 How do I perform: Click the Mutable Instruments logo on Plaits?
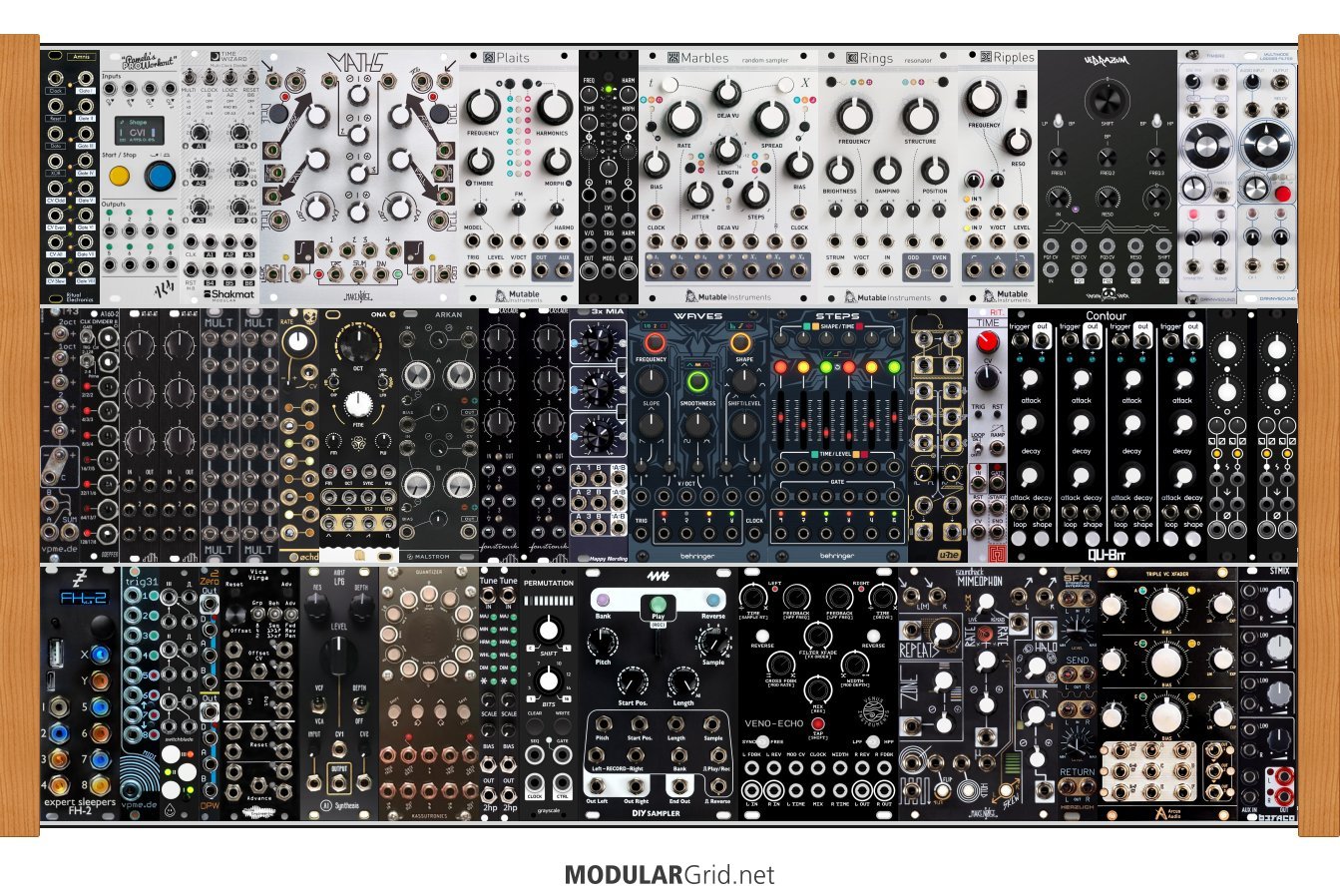(518, 295)
